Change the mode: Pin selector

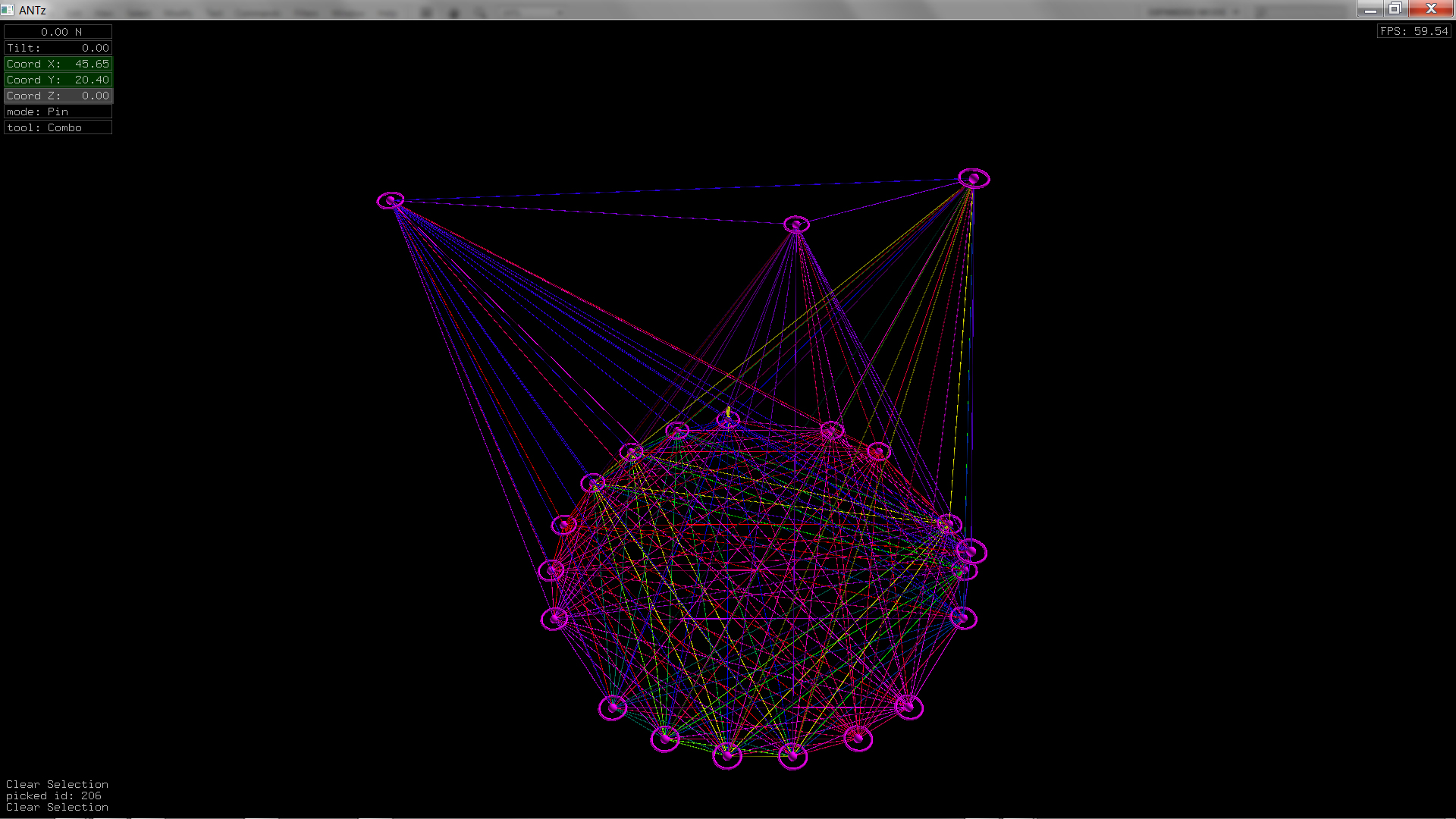click(58, 111)
